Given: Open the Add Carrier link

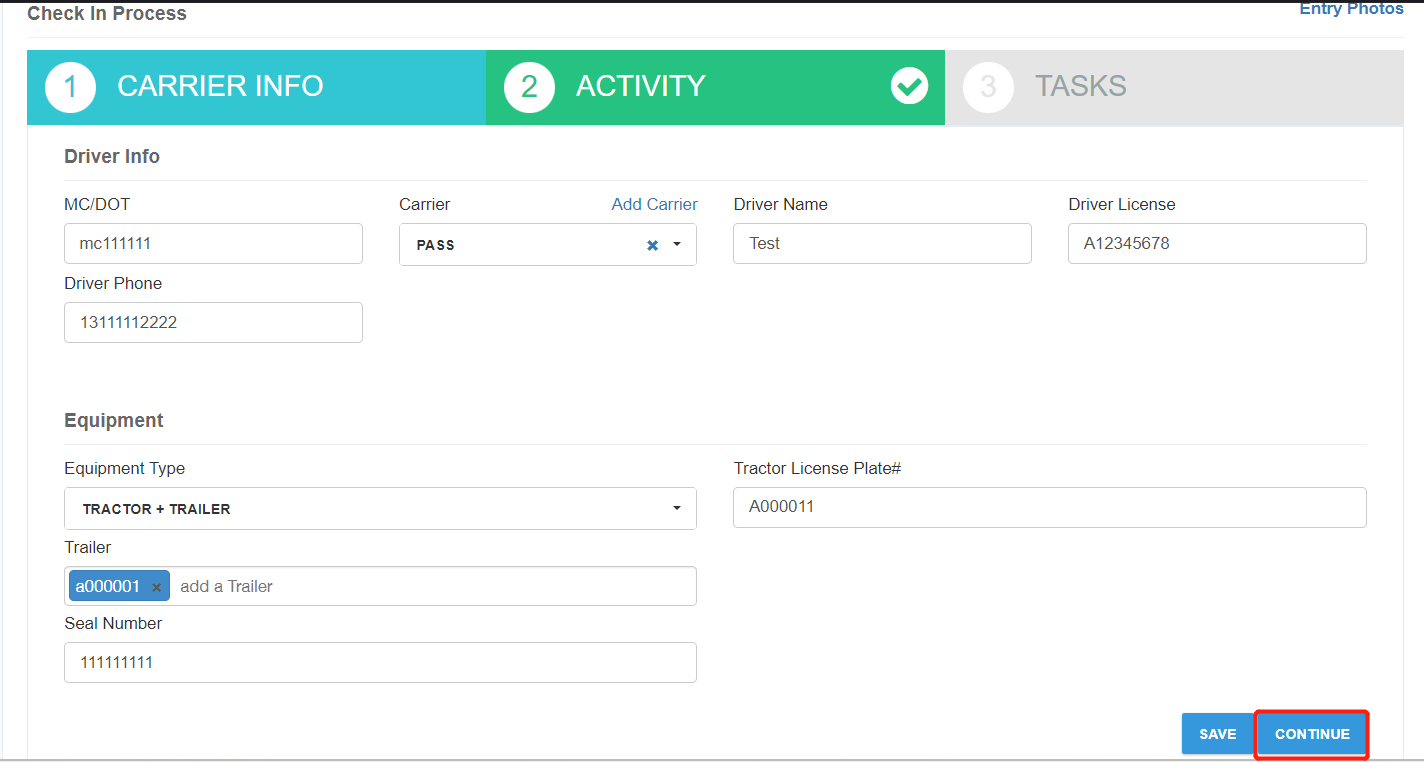Looking at the screenshot, I should point(654,204).
